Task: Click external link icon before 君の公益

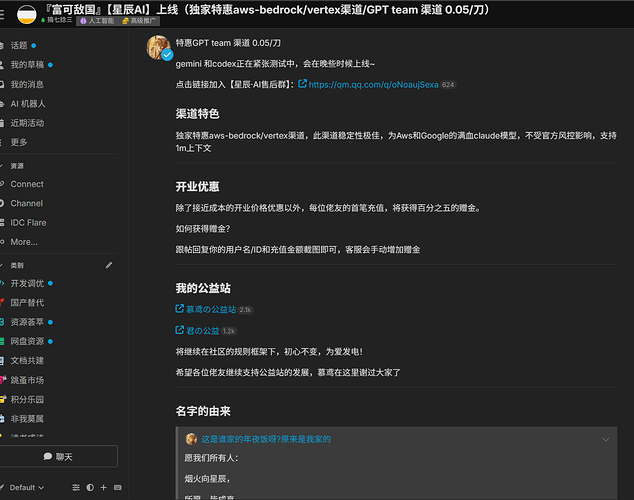Action: click(180, 330)
